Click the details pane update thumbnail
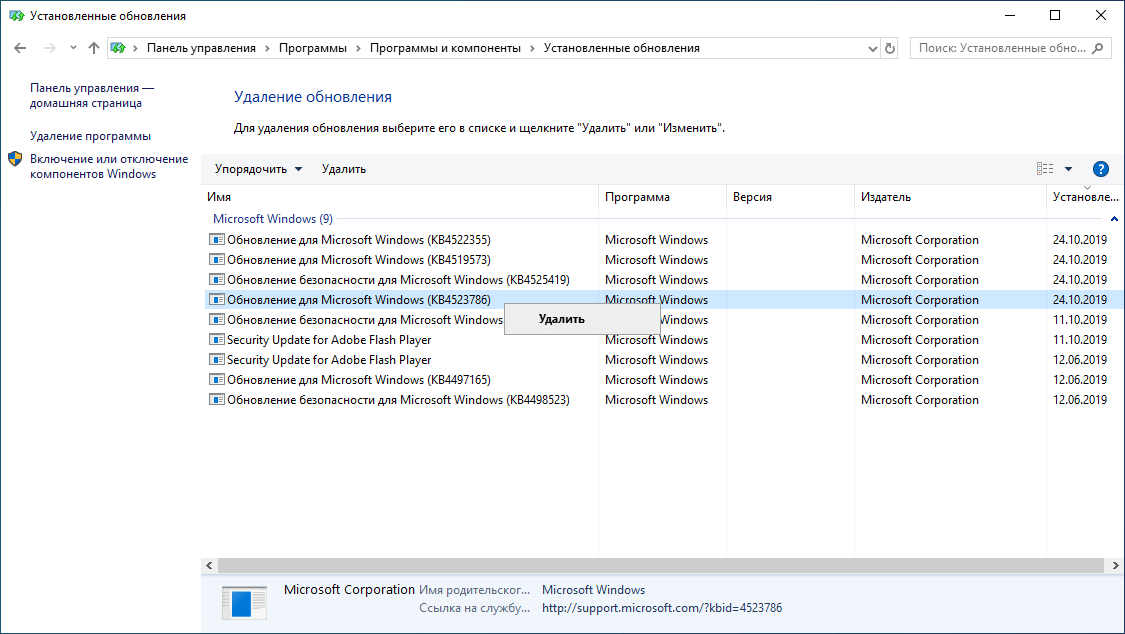Viewport: 1125px width, 634px height. [245, 602]
